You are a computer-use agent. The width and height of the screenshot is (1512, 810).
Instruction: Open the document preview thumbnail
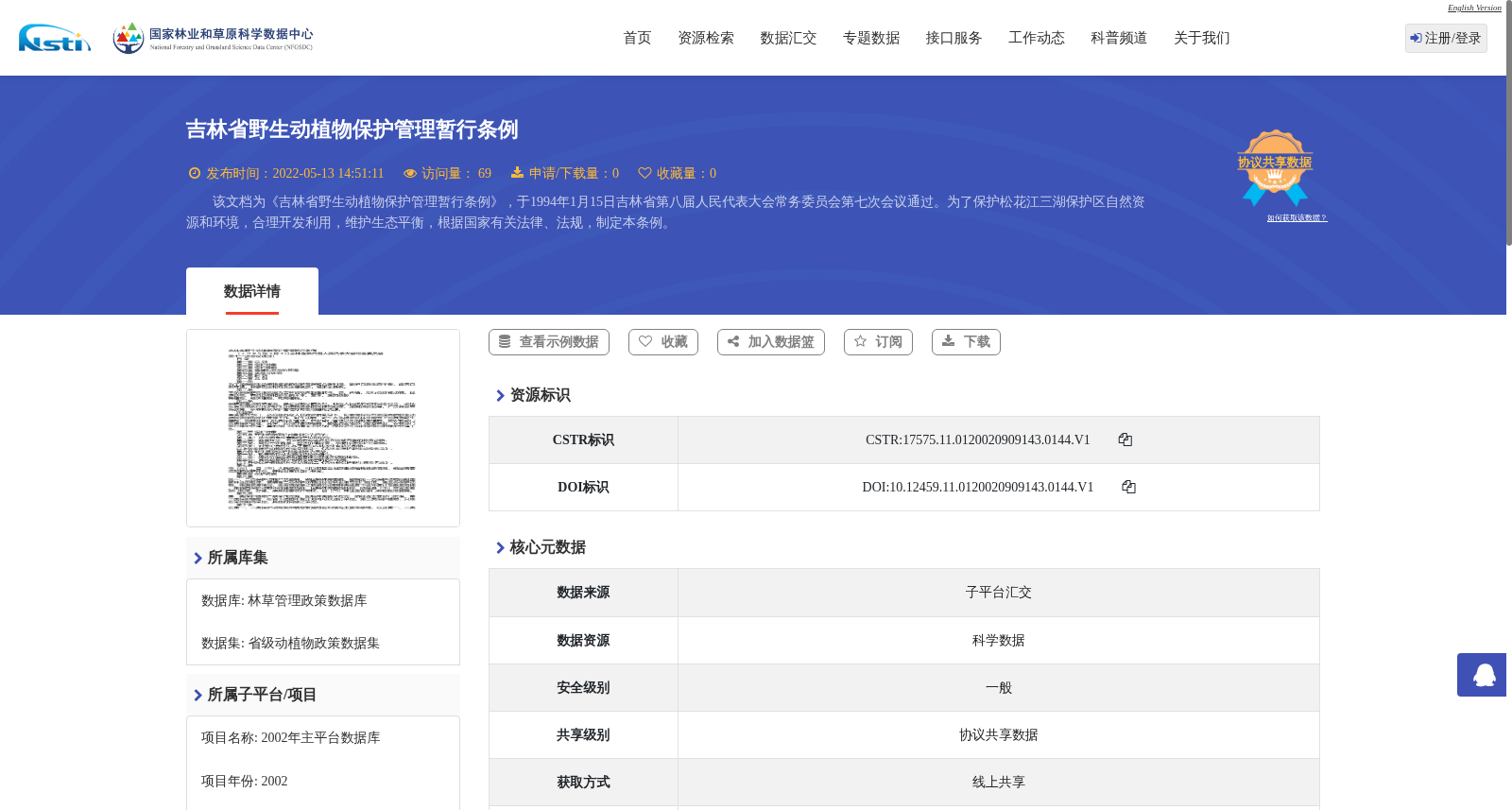coord(323,428)
